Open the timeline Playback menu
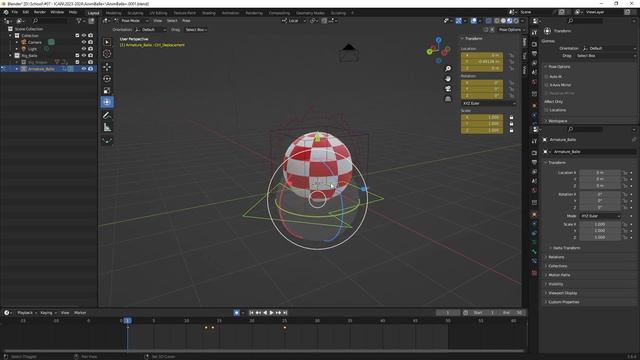 pos(25,313)
